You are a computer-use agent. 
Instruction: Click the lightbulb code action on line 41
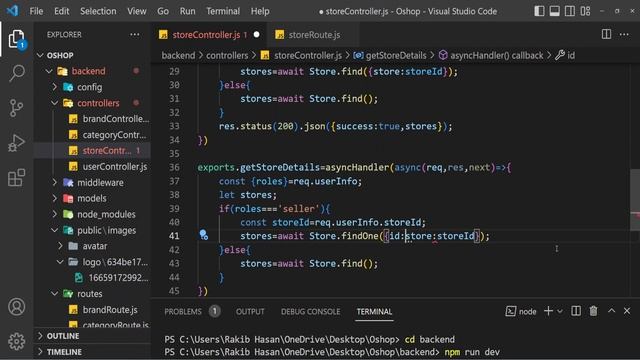(203, 235)
